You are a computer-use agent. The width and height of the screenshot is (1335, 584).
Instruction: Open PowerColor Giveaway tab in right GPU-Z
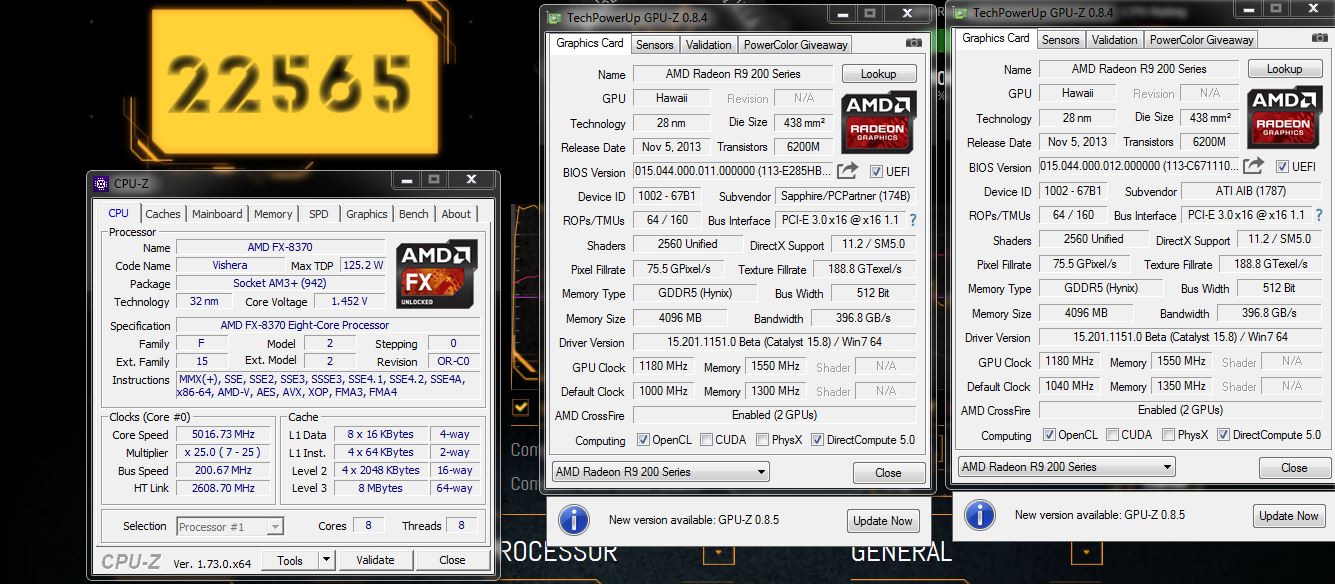click(x=1201, y=40)
